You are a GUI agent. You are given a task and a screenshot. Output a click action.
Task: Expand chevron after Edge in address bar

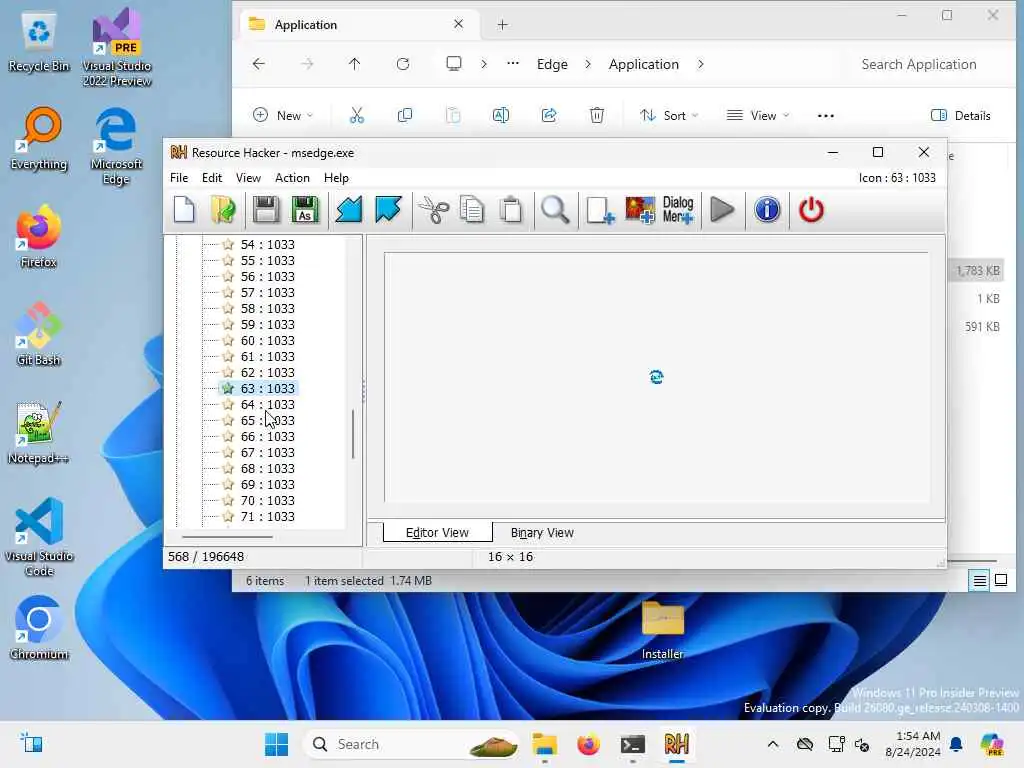tap(588, 64)
